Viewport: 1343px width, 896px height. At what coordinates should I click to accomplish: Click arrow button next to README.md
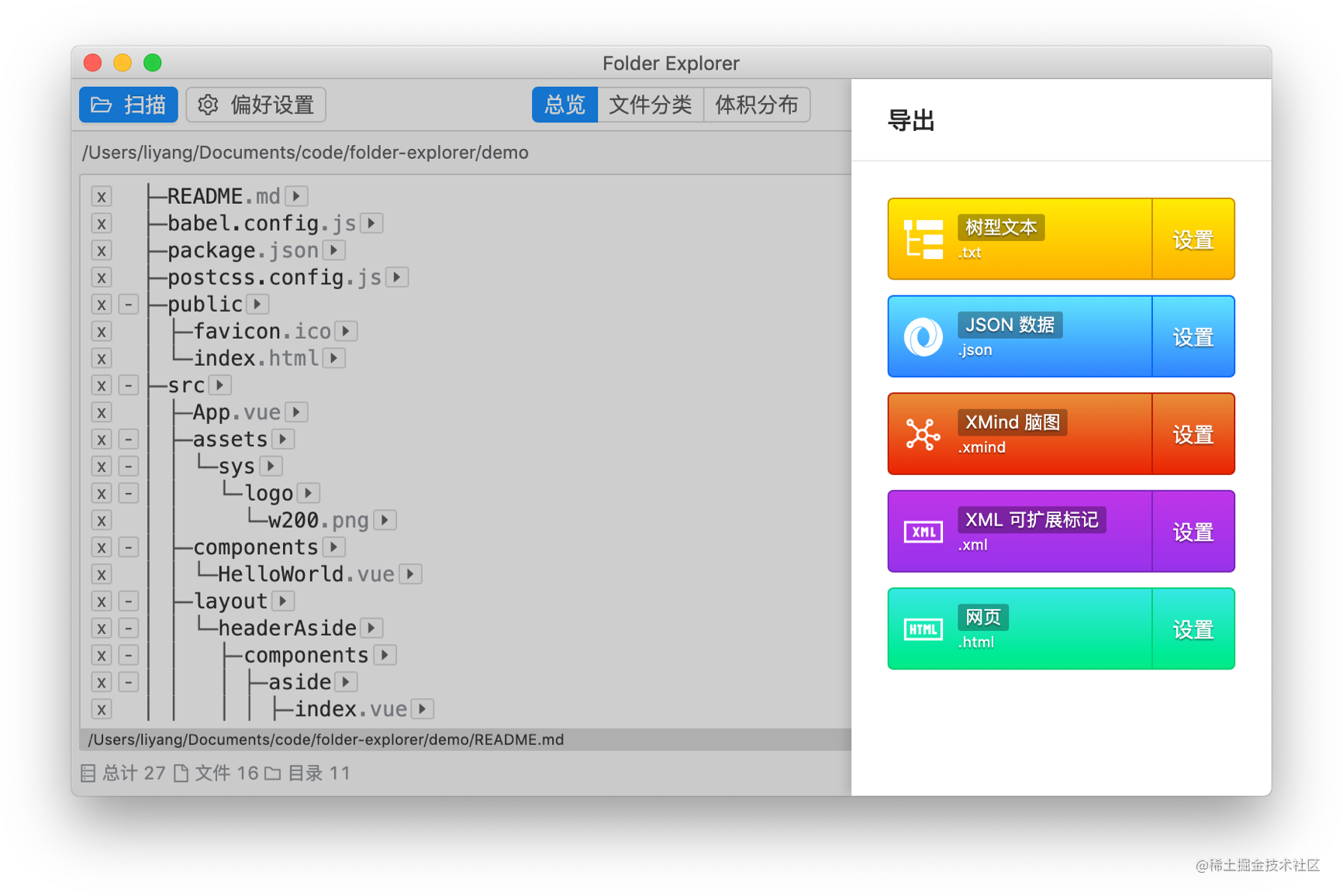click(x=296, y=196)
